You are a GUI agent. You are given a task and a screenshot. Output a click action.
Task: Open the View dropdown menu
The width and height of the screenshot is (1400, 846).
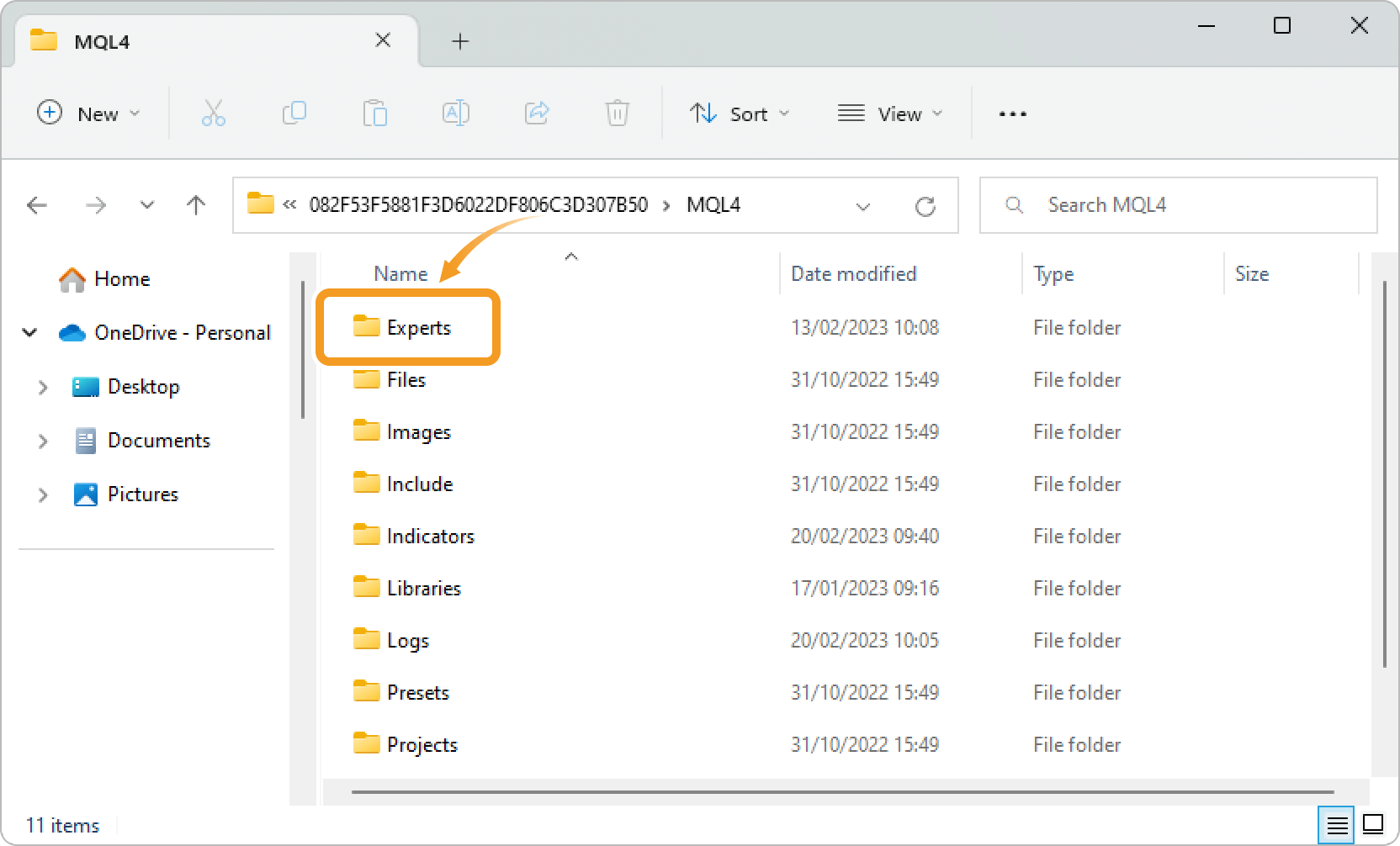point(889,114)
